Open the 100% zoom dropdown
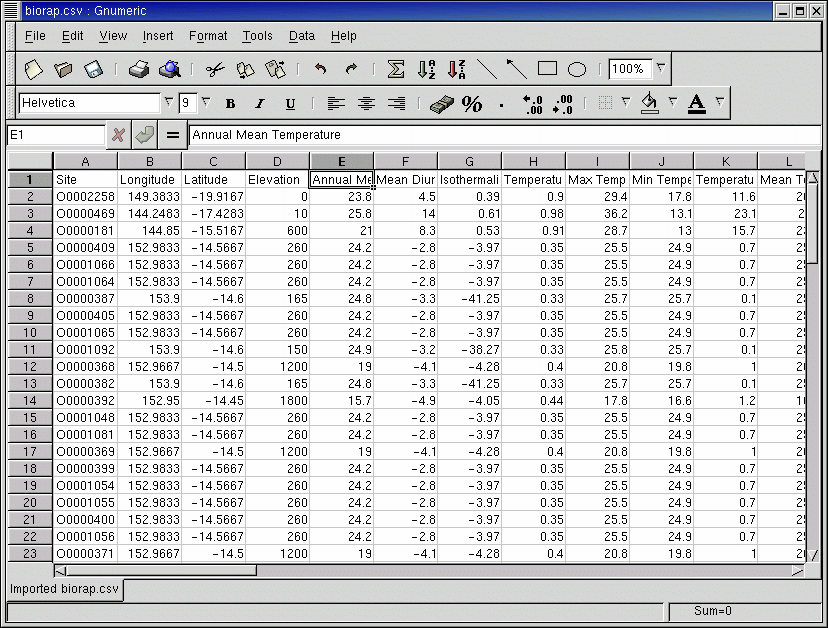The width and height of the screenshot is (828, 628). [x=660, y=69]
